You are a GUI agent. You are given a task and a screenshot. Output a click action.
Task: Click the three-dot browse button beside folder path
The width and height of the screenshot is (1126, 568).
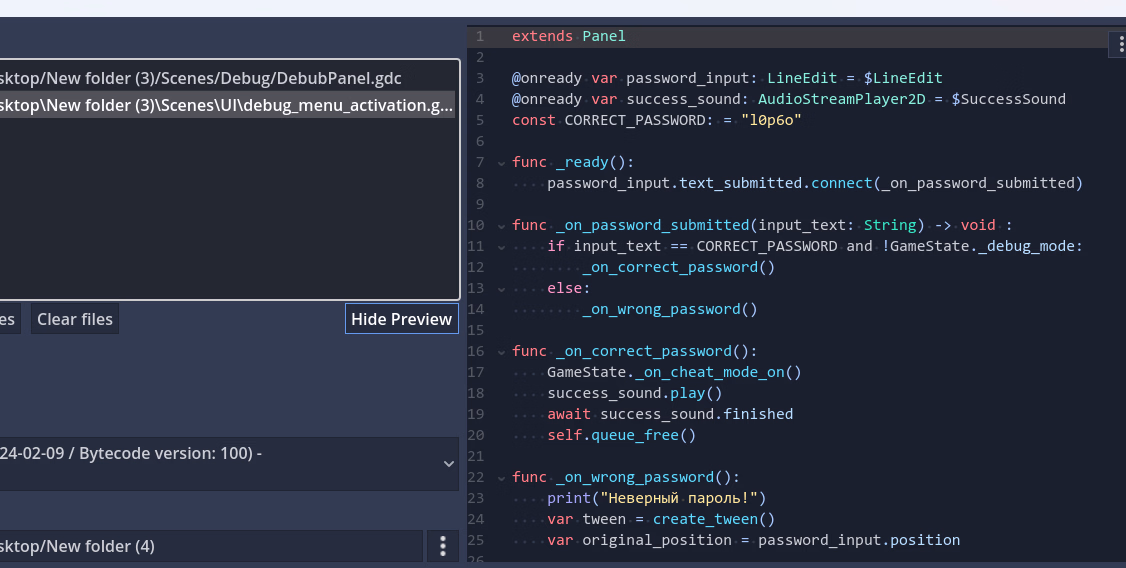tap(443, 546)
